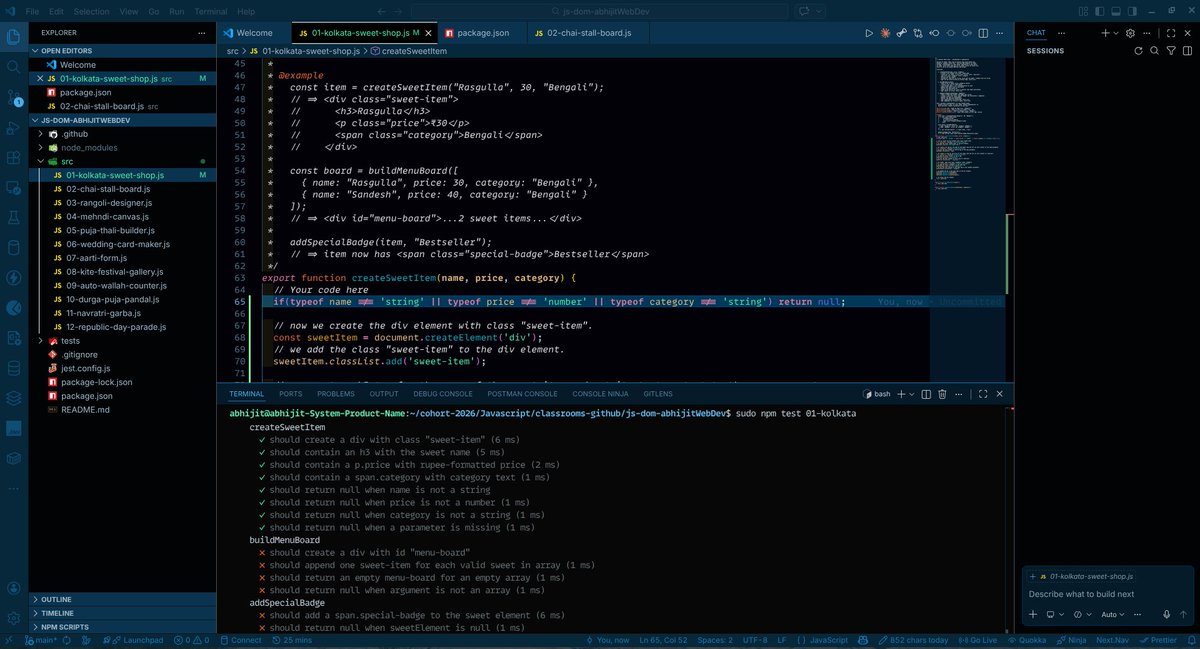Toggle the sessions side layout icon

[x=1187, y=51]
